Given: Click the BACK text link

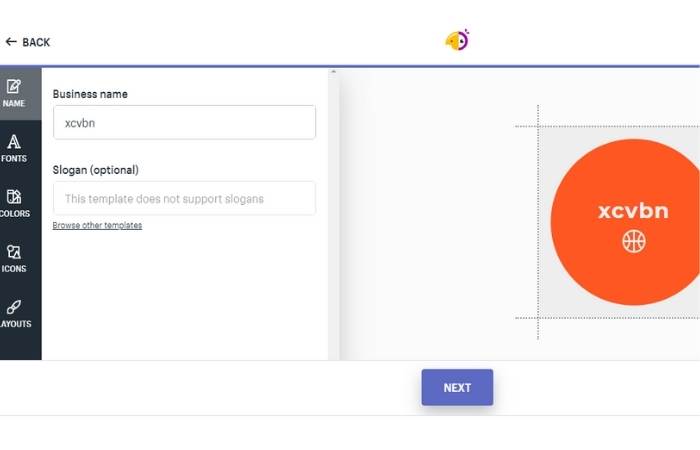Looking at the screenshot, I should (x=36, y=42).
